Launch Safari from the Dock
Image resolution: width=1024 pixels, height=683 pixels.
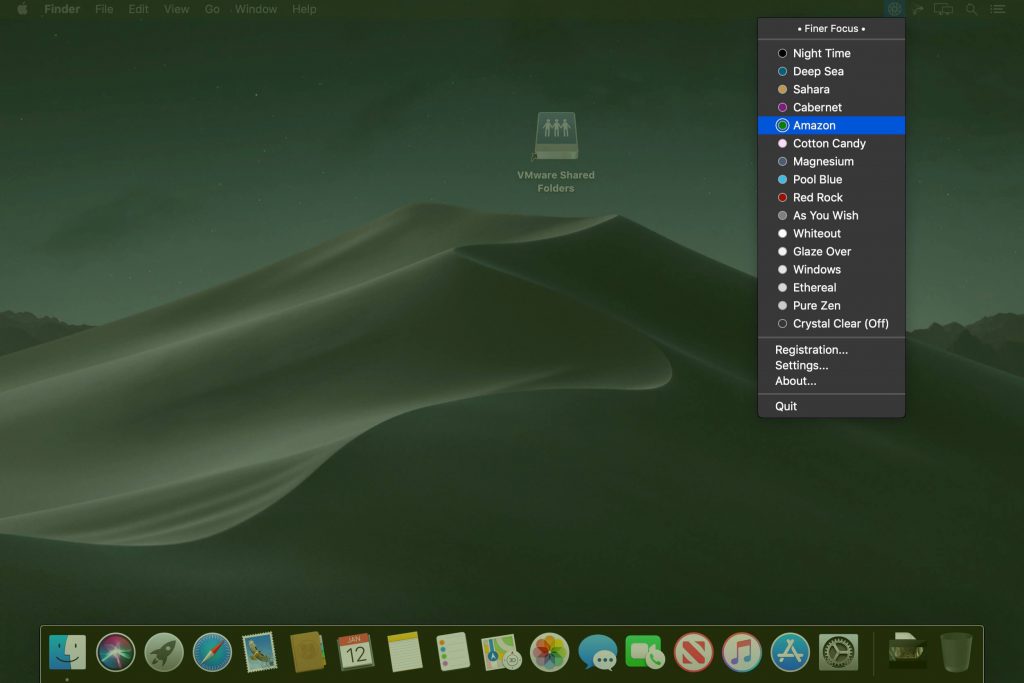click(x=212, y=652)
